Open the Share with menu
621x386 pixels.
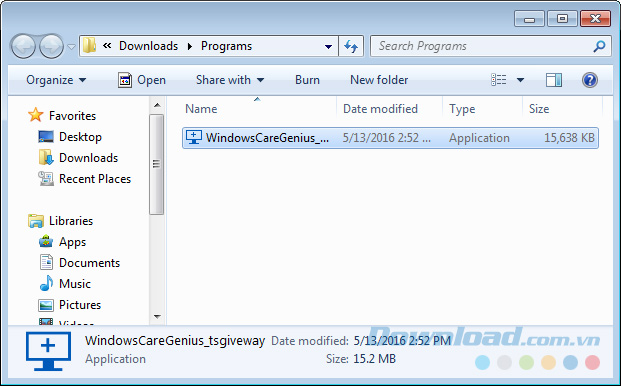(230, 80)
